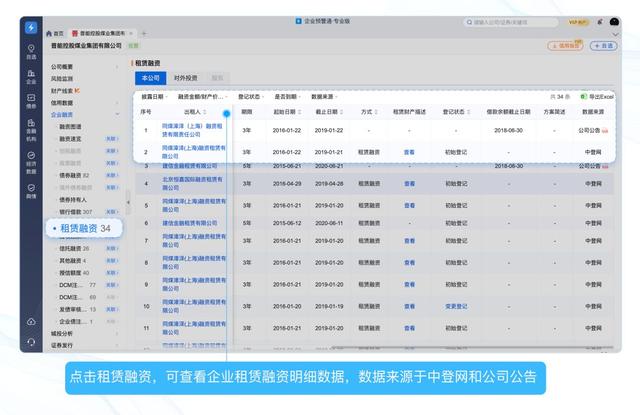This screenshot has height=415, width=640.
Task: Open the 披露日期 filter dropdown
Action: coord(156,96)
